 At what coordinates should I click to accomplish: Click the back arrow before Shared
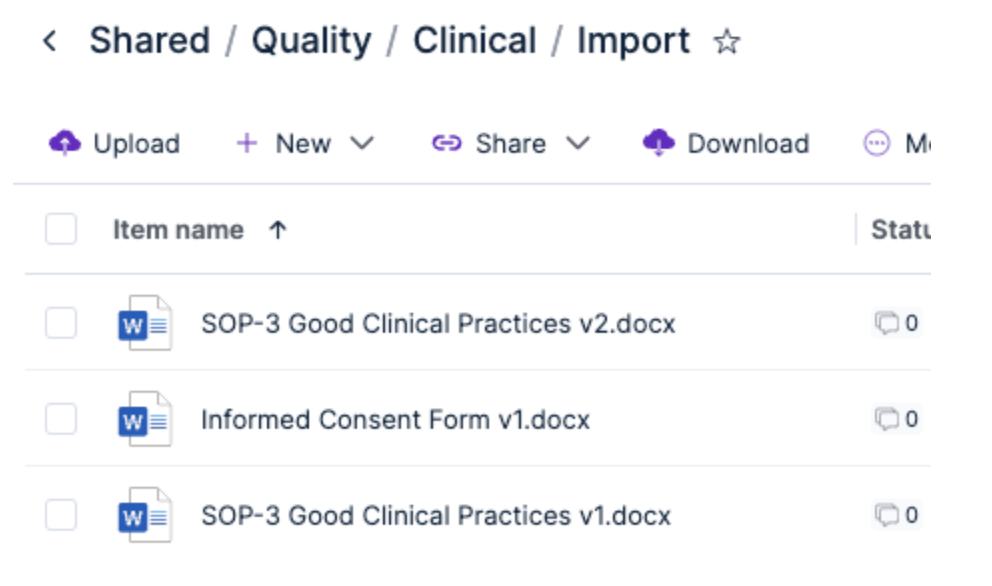pyautogui.click(x=50, y=42)
